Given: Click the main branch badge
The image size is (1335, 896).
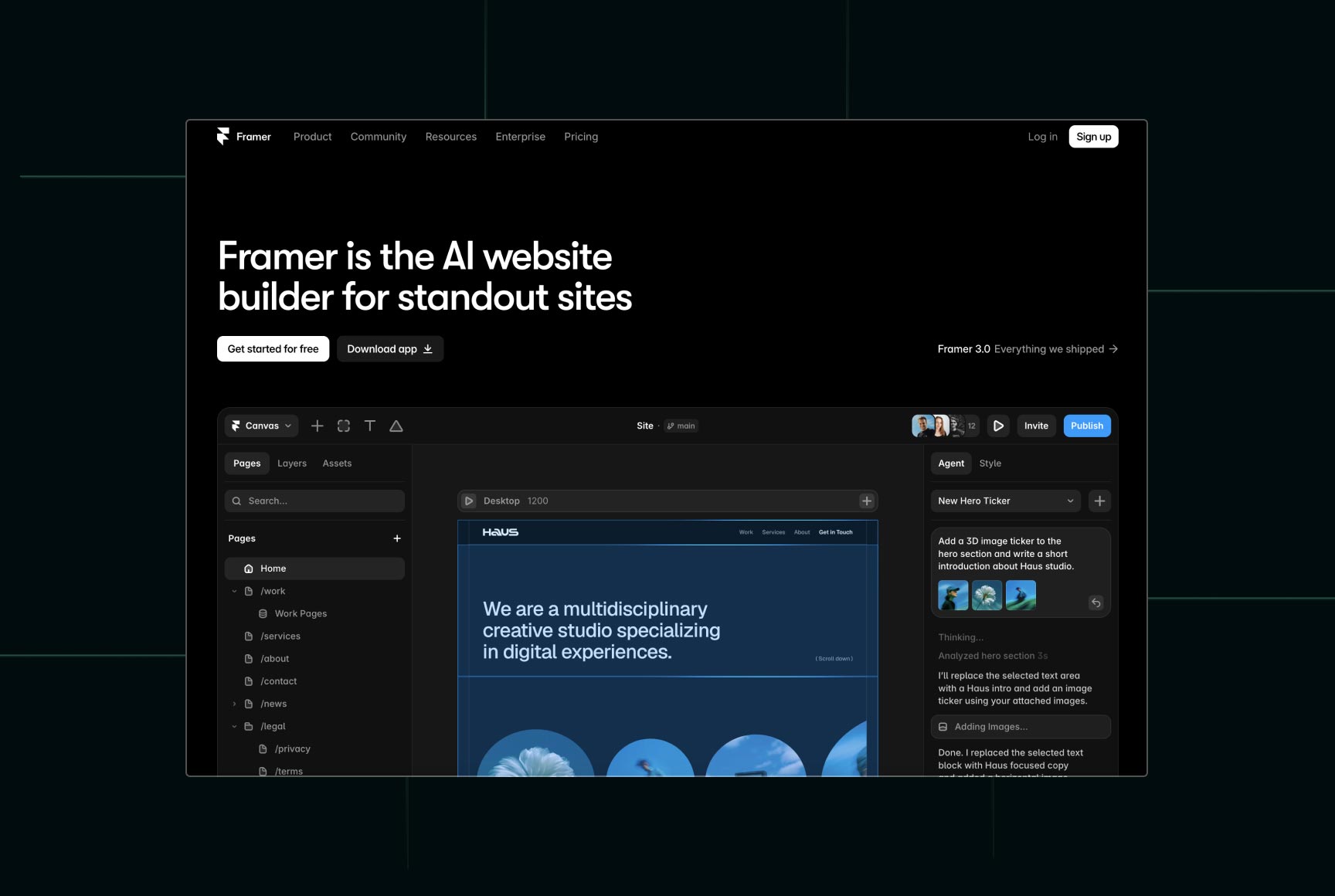Looking at the screenshot, I should 681,426.
